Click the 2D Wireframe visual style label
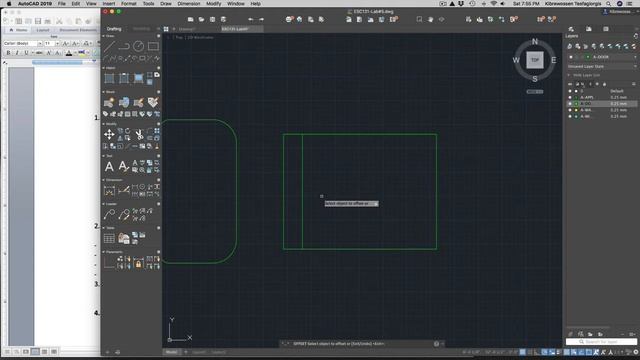Image resolution: width=640 pixels, height=360 pixels. pos(200,38)
